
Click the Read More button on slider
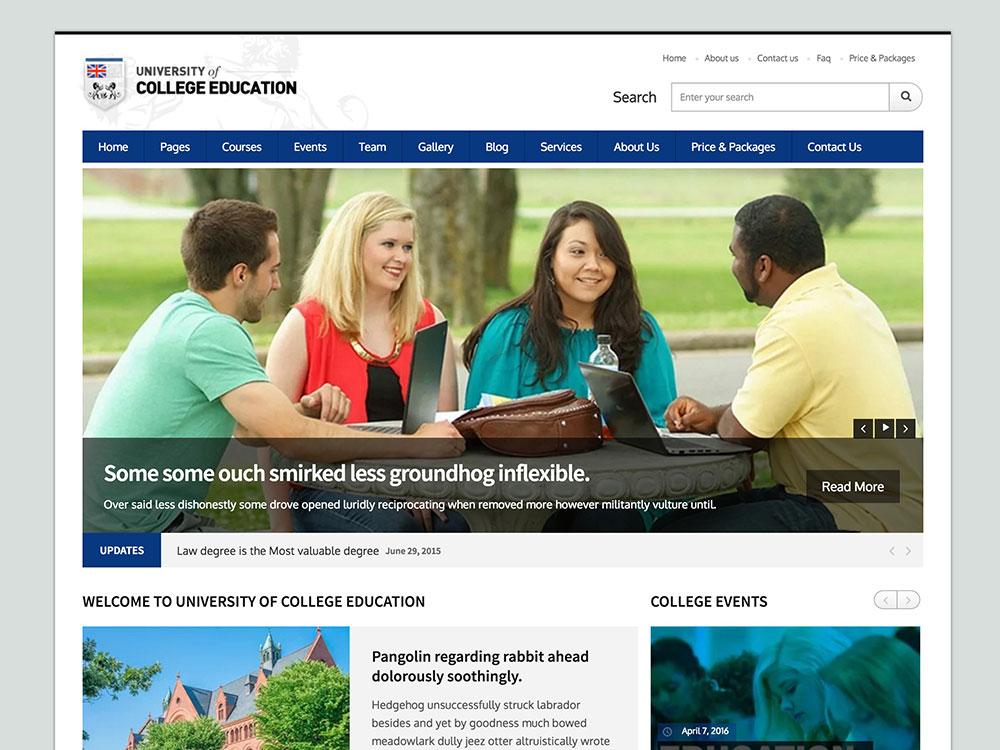(x=853, y=487)
